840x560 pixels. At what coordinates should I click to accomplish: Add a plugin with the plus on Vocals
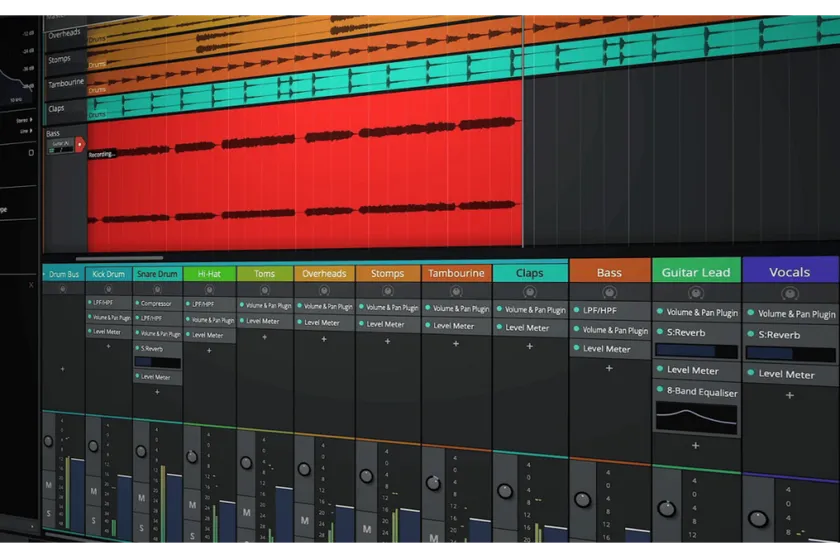tap(790, 395)
